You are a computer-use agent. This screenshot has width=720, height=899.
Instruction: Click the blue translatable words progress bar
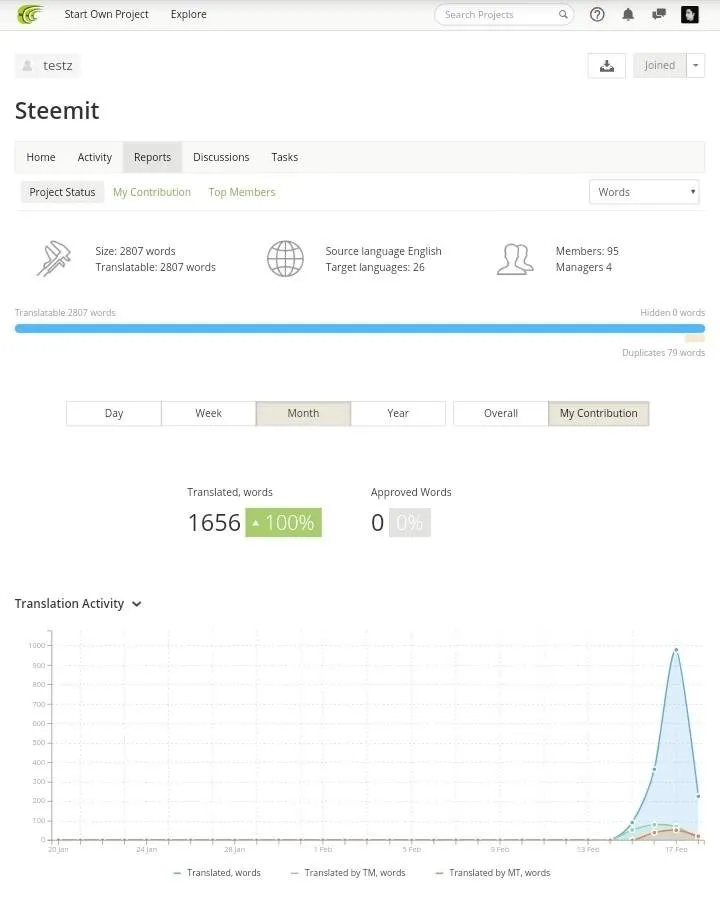(360, 329)
